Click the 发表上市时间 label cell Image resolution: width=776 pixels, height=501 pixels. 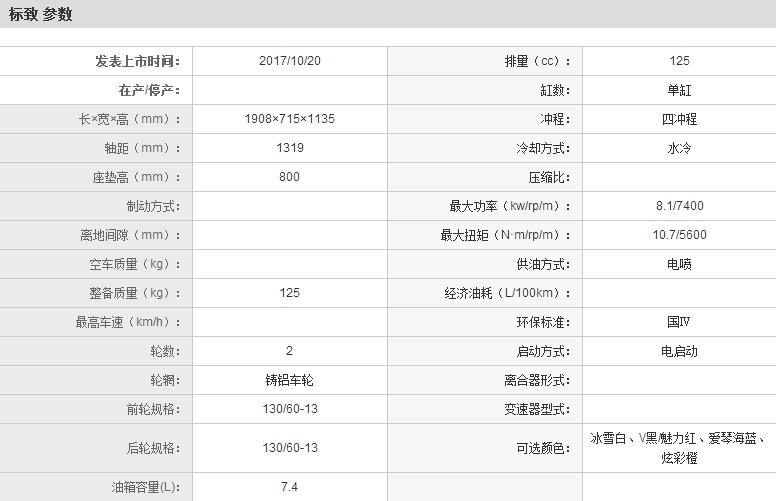click(x=138, y=61)
